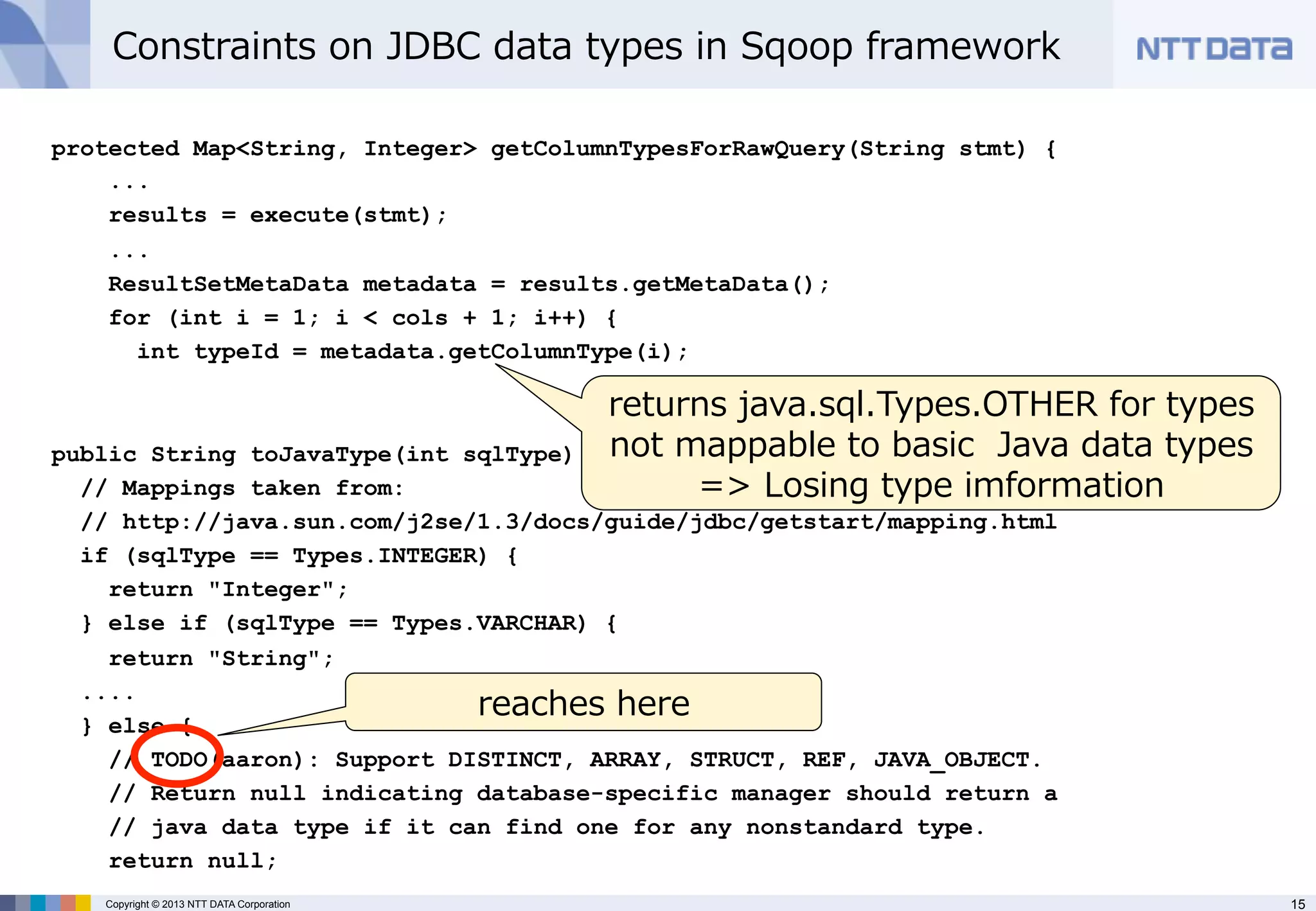Click 'if (sqlType == Types.INTEGER) {'
This screenshot has height=911, width=1316.
(x=299, y=556)
